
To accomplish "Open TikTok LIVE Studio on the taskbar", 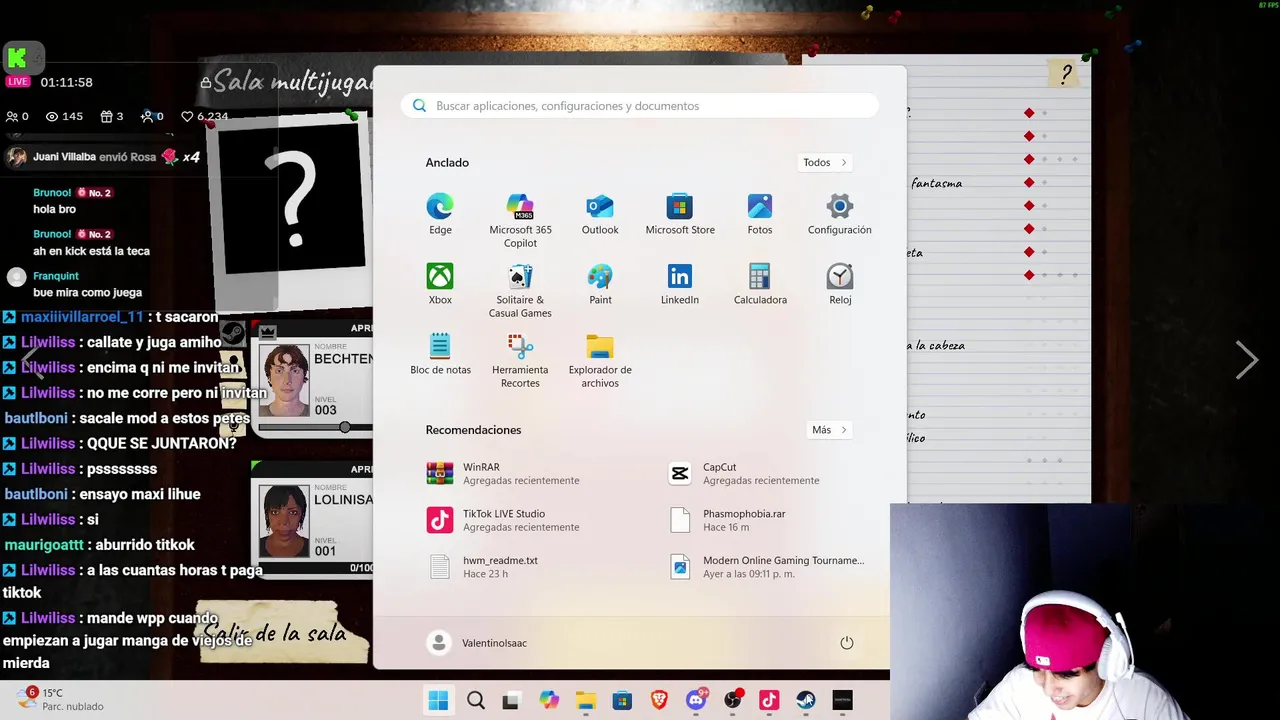I will (x=769, y=700).
